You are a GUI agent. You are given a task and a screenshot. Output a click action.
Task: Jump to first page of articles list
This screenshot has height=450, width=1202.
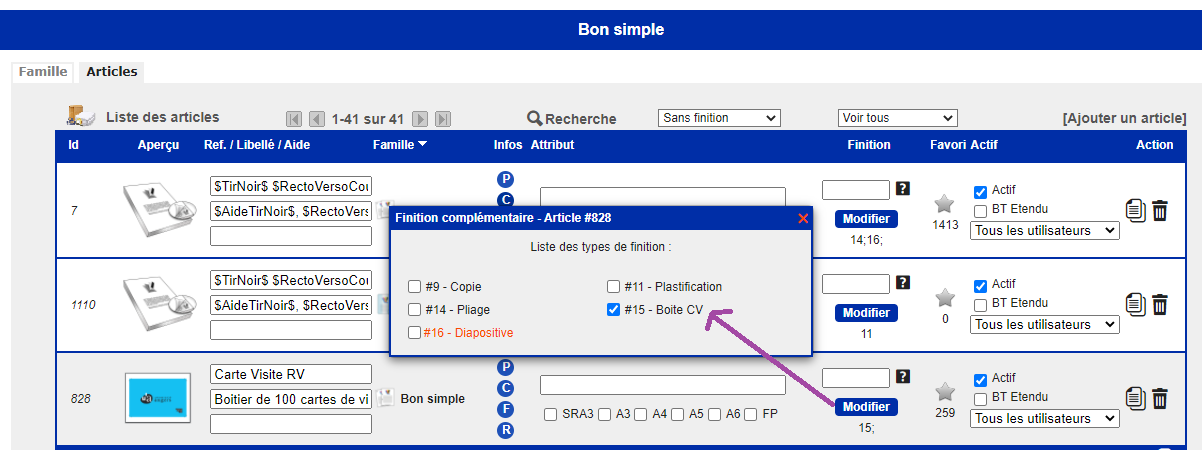[294, 119]
